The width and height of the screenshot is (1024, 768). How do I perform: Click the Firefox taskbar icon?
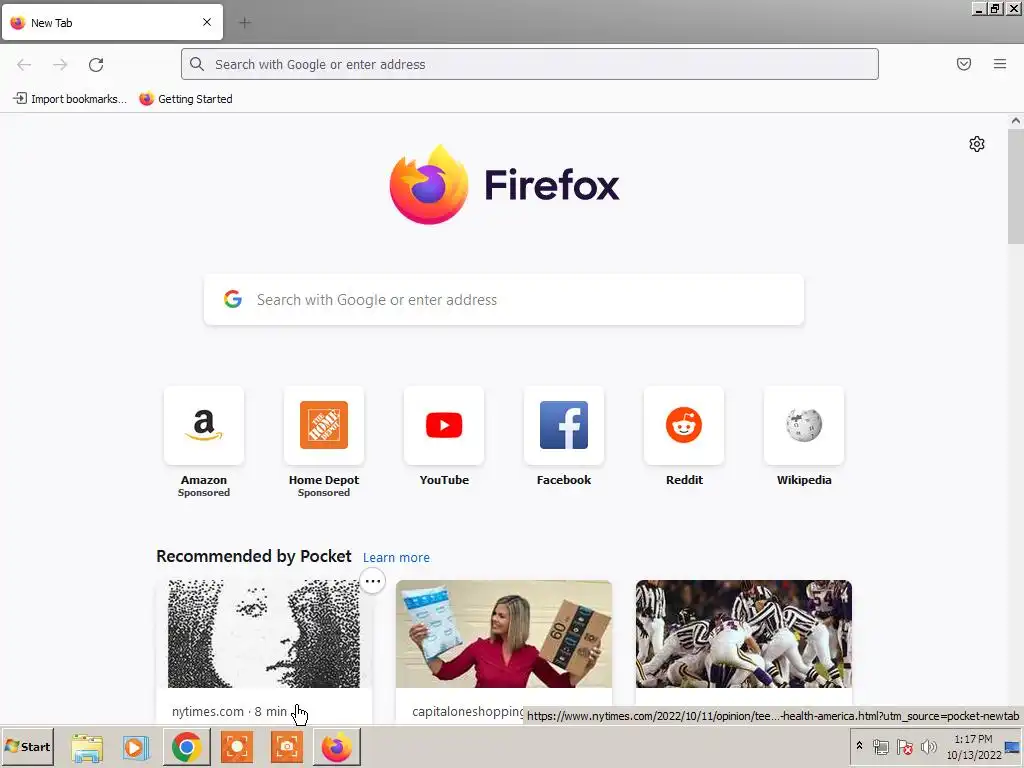point(337,747)
